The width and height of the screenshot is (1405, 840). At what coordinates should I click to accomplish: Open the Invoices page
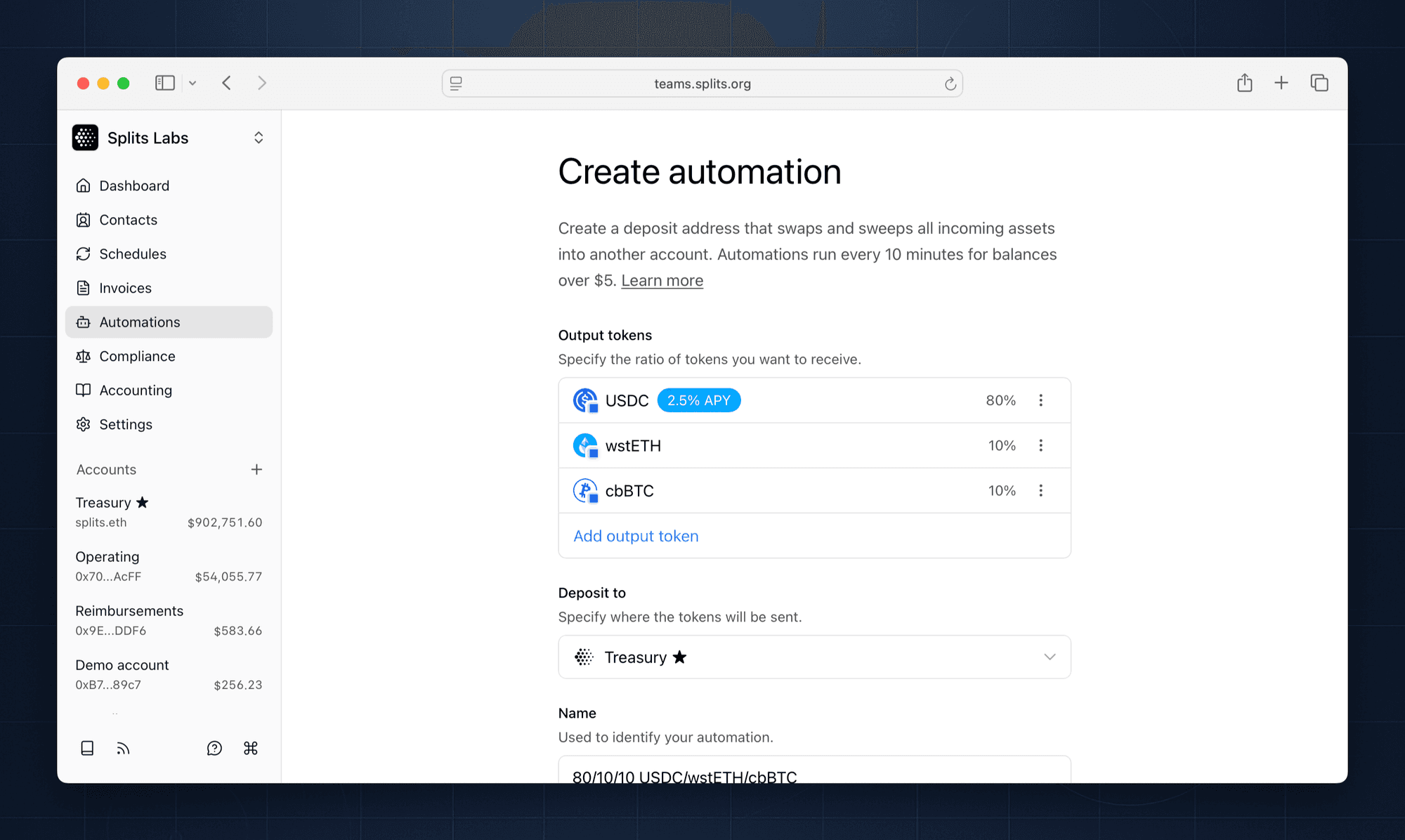click(x=125, y=288)
